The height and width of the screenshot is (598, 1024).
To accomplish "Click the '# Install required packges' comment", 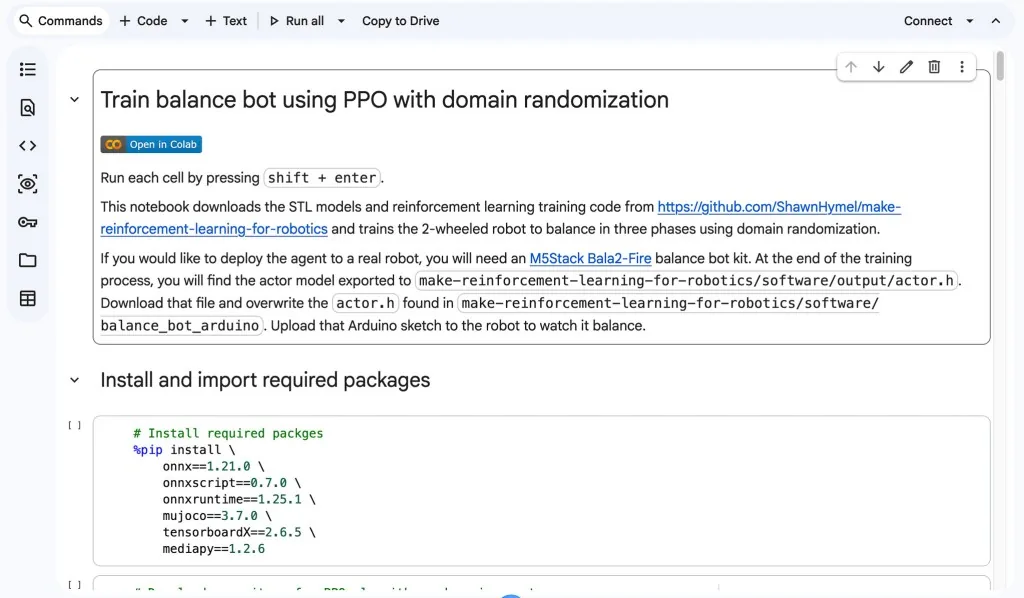I will pyautogui.click(x=228, y=433).
